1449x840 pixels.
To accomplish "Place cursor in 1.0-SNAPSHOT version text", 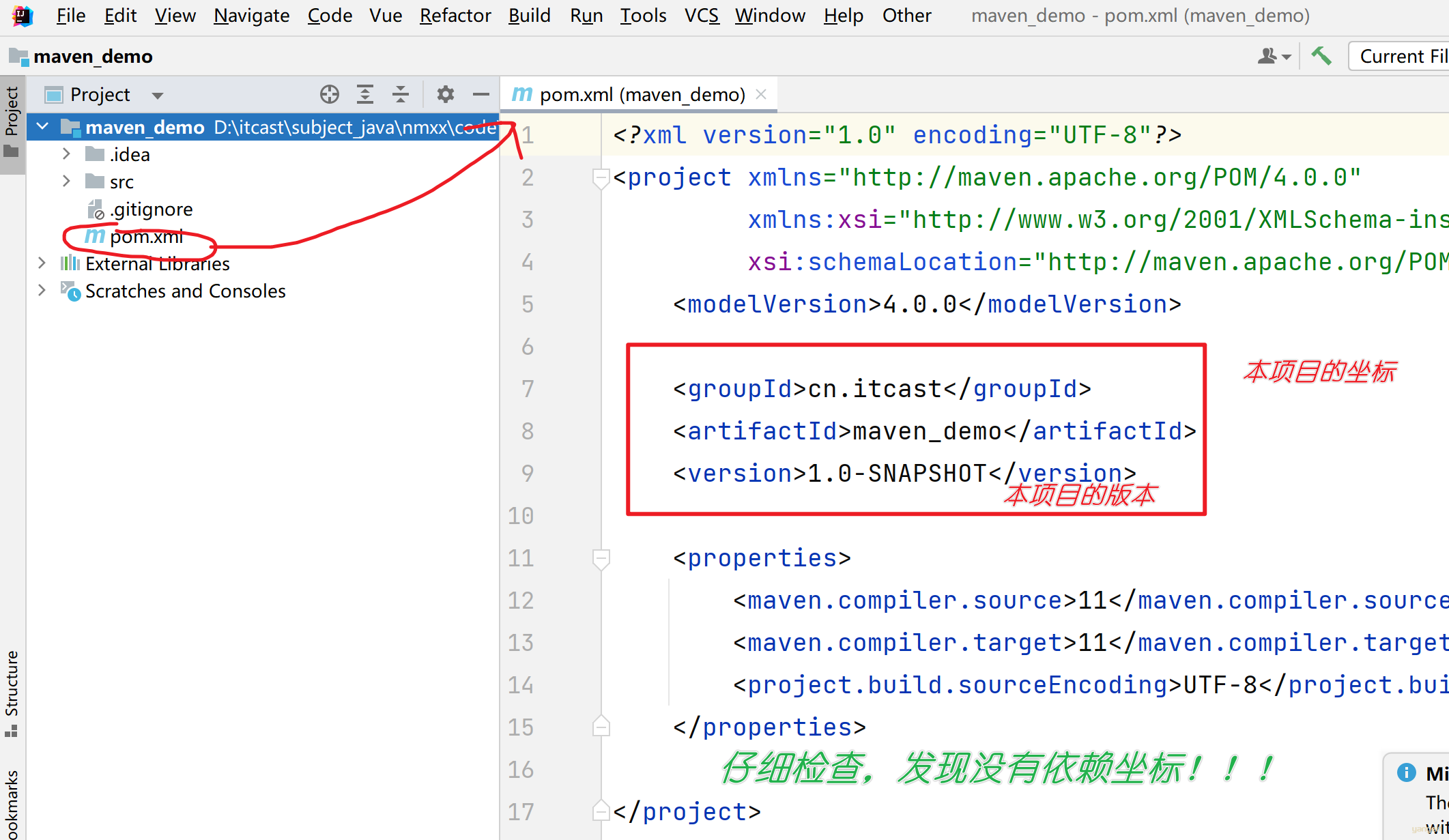I will pos(897,474).
